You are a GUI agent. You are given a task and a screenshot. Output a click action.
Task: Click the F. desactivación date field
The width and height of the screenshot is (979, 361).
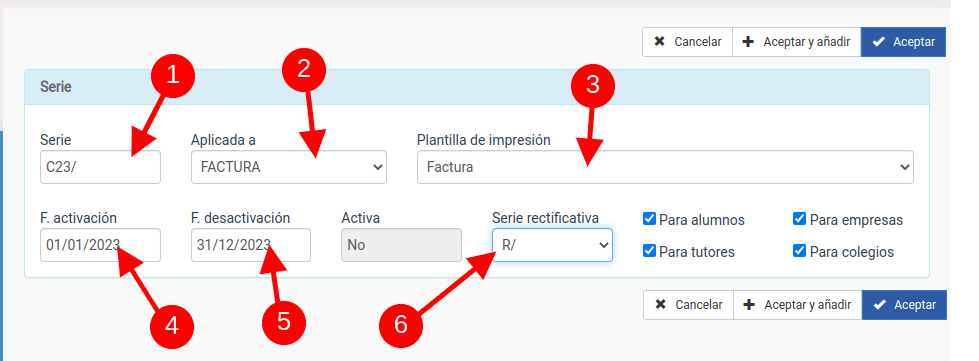(251, 245)
